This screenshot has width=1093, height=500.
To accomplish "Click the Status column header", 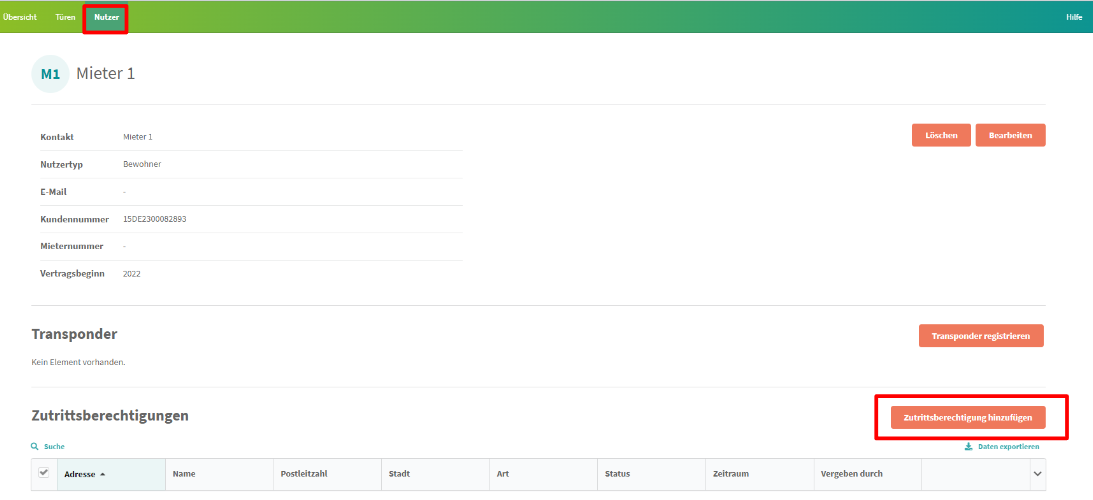I will point(617,474).
